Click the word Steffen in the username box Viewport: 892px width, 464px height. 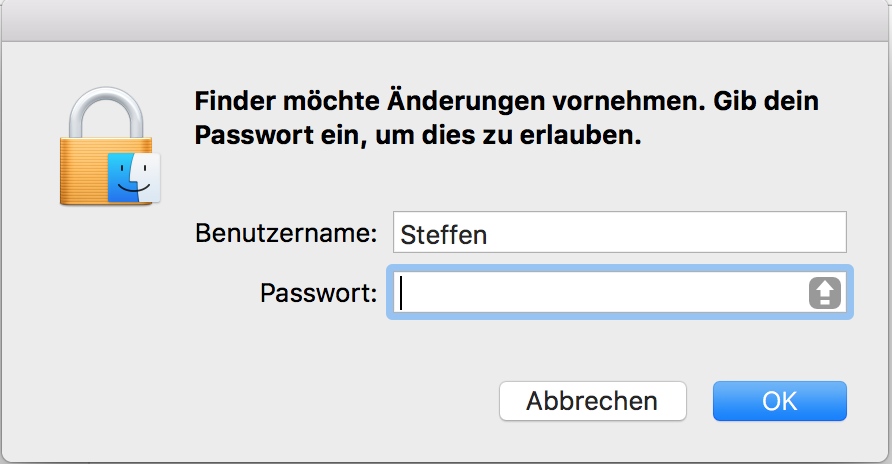point(444,235)
